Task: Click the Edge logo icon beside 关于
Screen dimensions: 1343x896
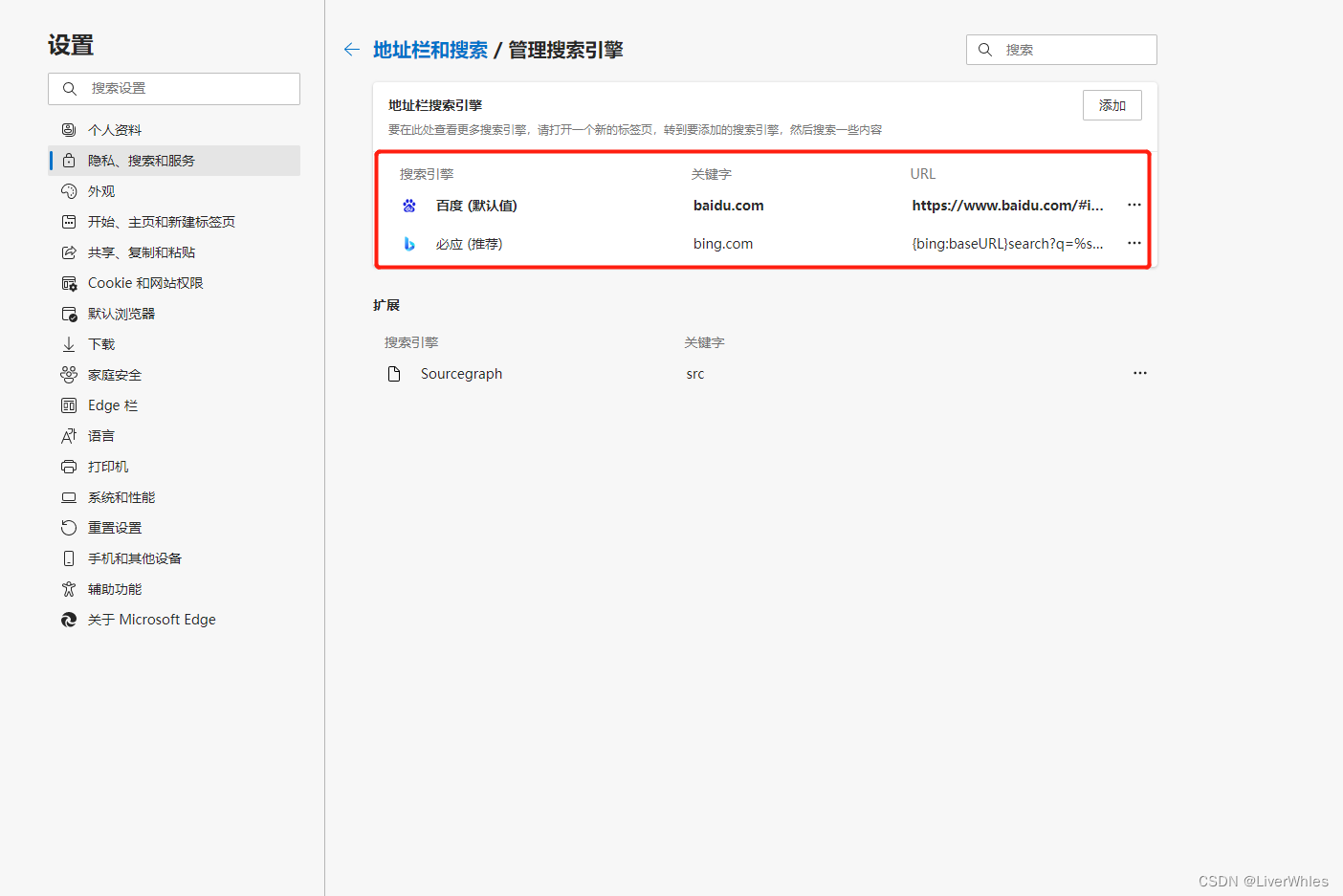Action: coord(69,620)
